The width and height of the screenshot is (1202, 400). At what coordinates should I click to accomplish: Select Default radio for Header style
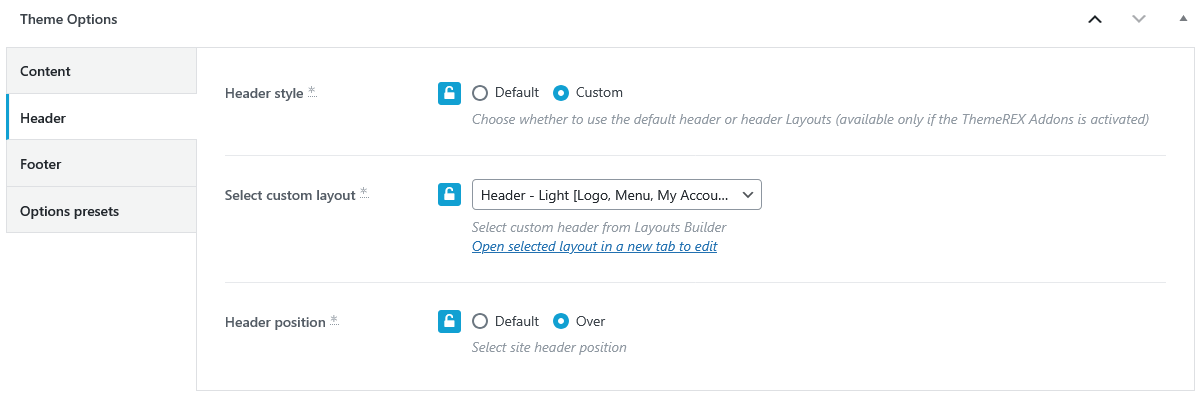point(480,93)
